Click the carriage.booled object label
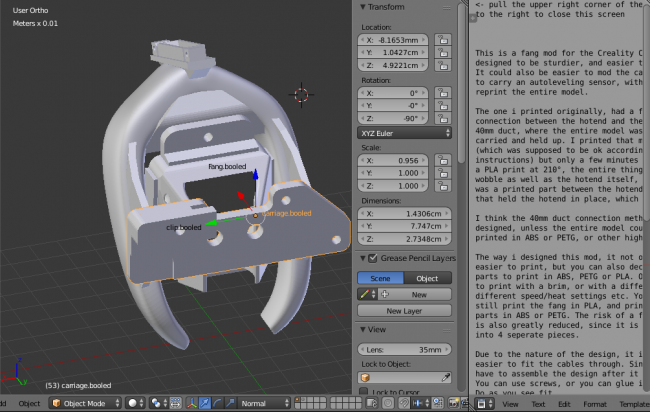650x412 pixels. pos(286,213)
